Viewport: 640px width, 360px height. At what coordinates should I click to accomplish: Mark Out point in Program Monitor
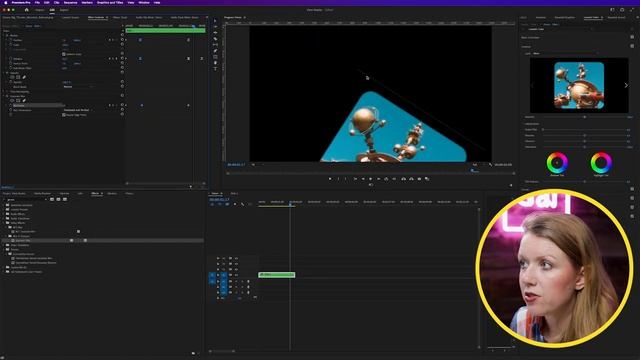coord(346,179)
